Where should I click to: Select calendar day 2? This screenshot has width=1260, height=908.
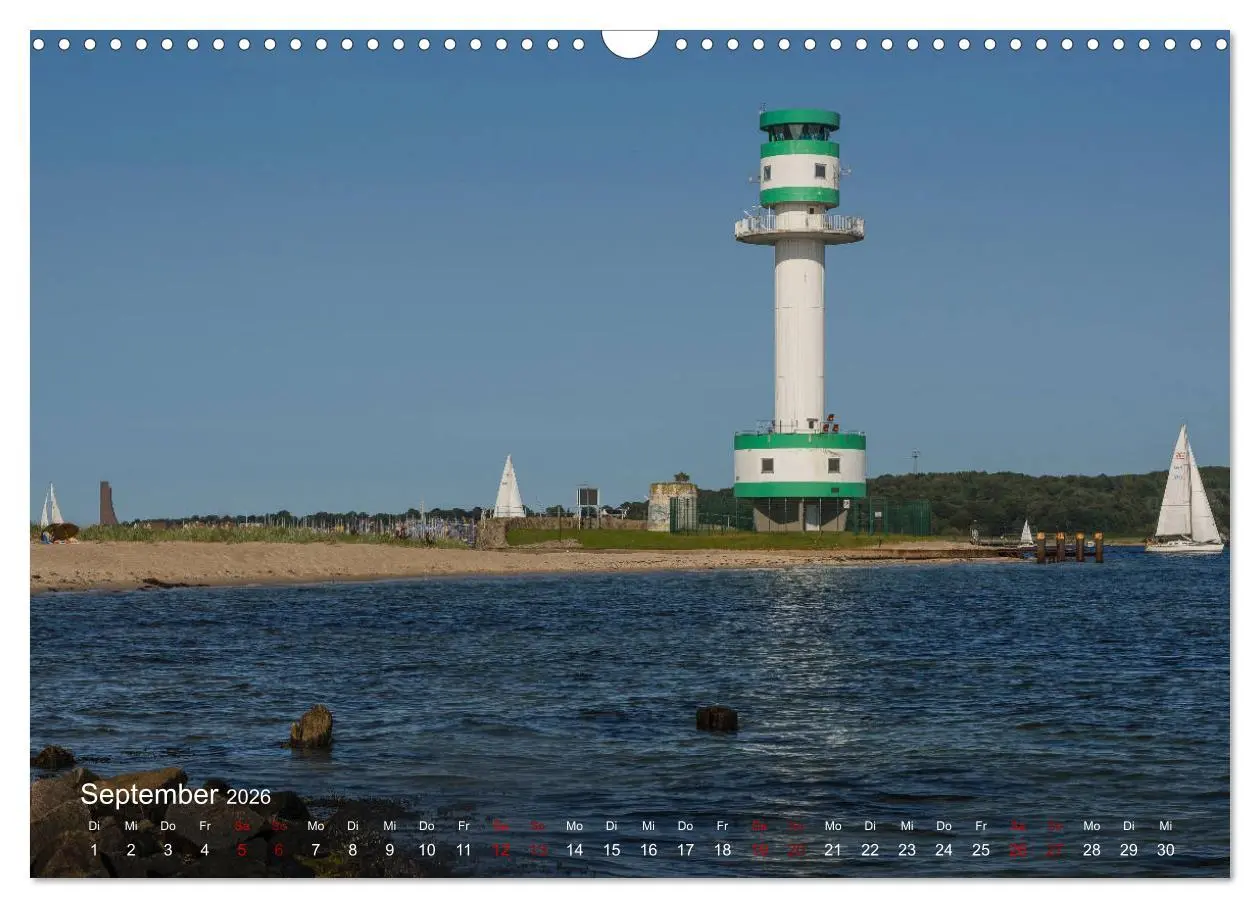pos(131,850)
